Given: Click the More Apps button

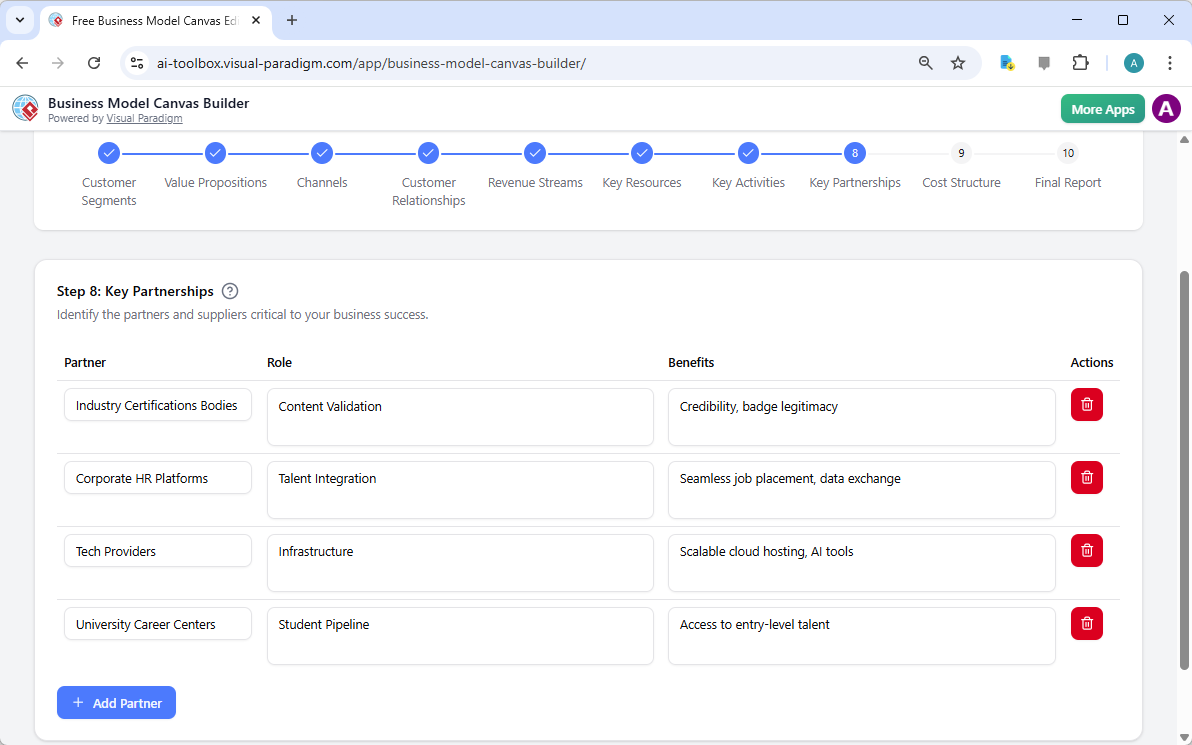Looking at the screenshot, I should (1102, 108).
